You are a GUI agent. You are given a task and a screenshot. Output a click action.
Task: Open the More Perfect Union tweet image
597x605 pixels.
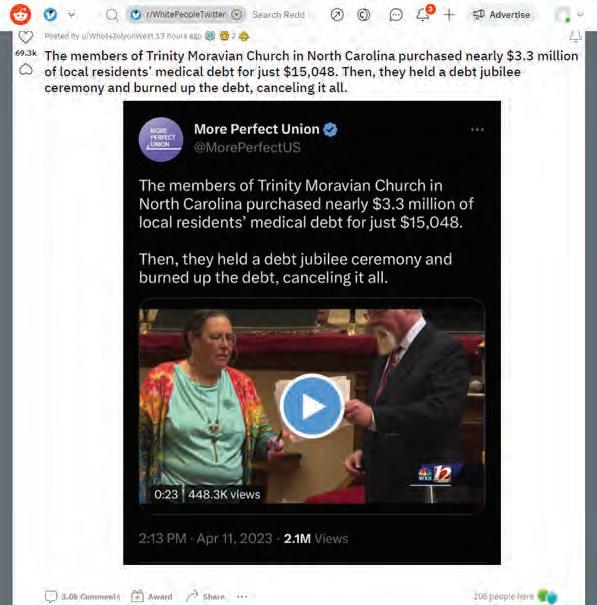[312, 333]
